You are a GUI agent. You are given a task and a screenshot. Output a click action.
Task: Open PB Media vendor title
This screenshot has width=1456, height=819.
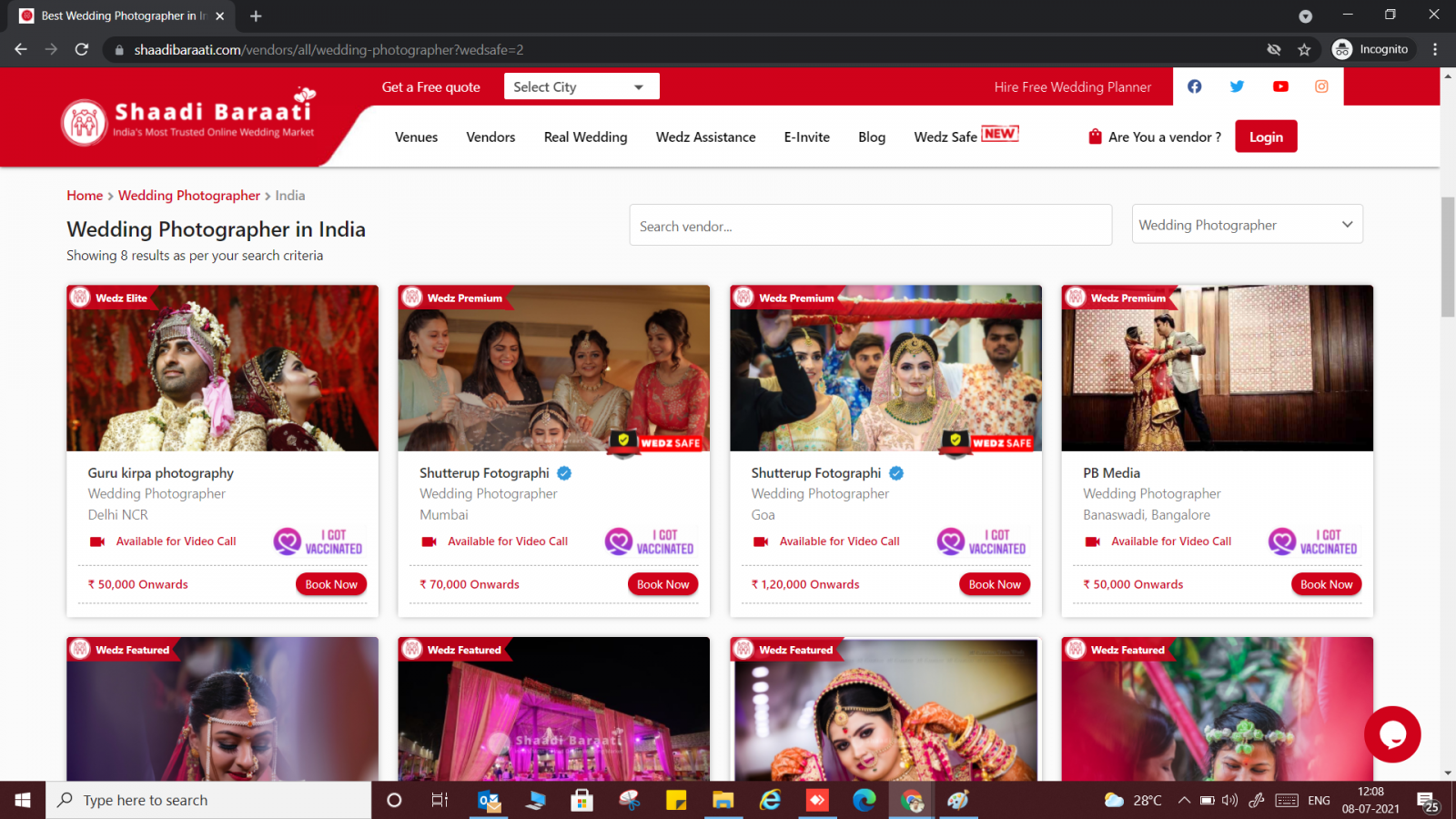[1111, 473]
